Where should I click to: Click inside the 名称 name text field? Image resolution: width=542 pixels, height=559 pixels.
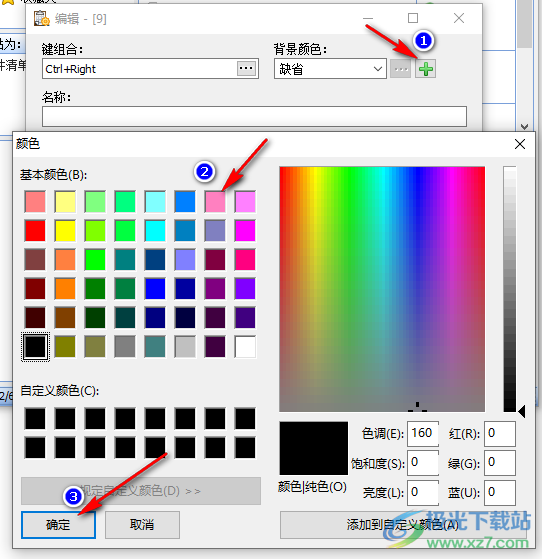[254, 116]
